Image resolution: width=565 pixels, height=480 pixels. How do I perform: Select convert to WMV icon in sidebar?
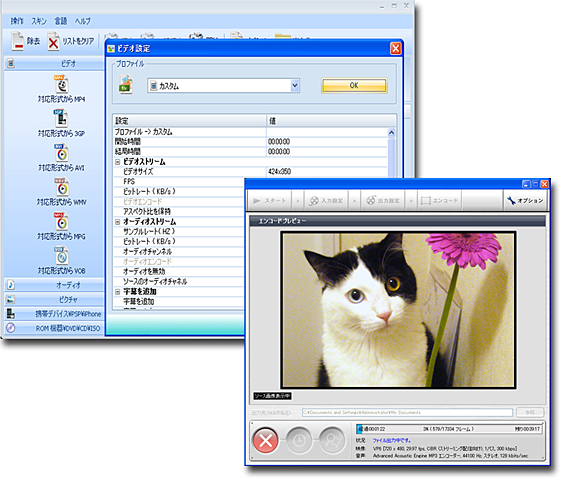(x=62, y=187)
